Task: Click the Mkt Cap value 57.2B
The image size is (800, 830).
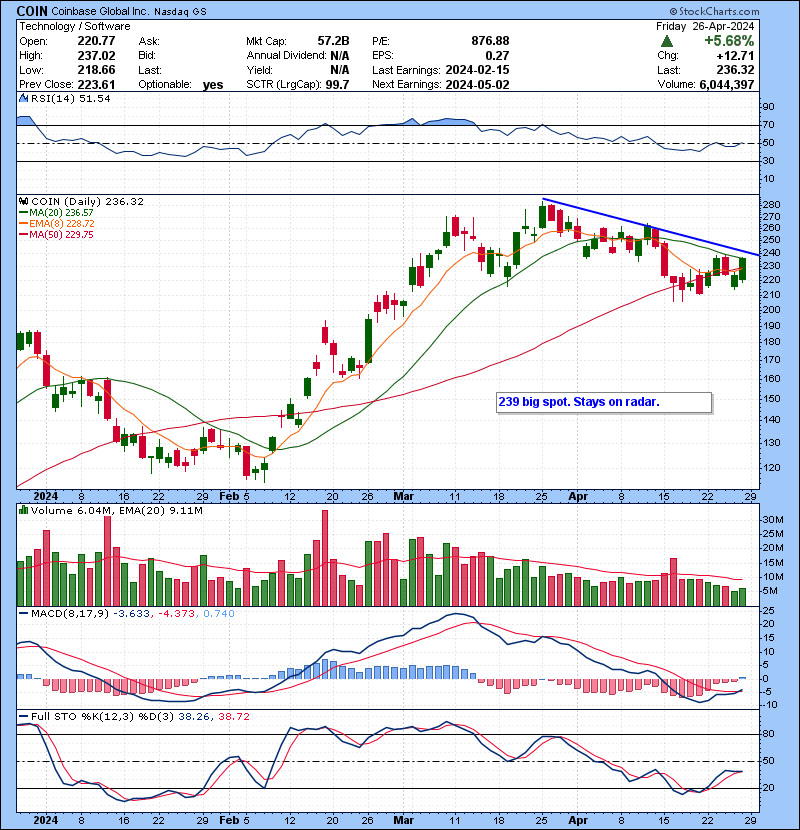Action: (x=333, y=41)
